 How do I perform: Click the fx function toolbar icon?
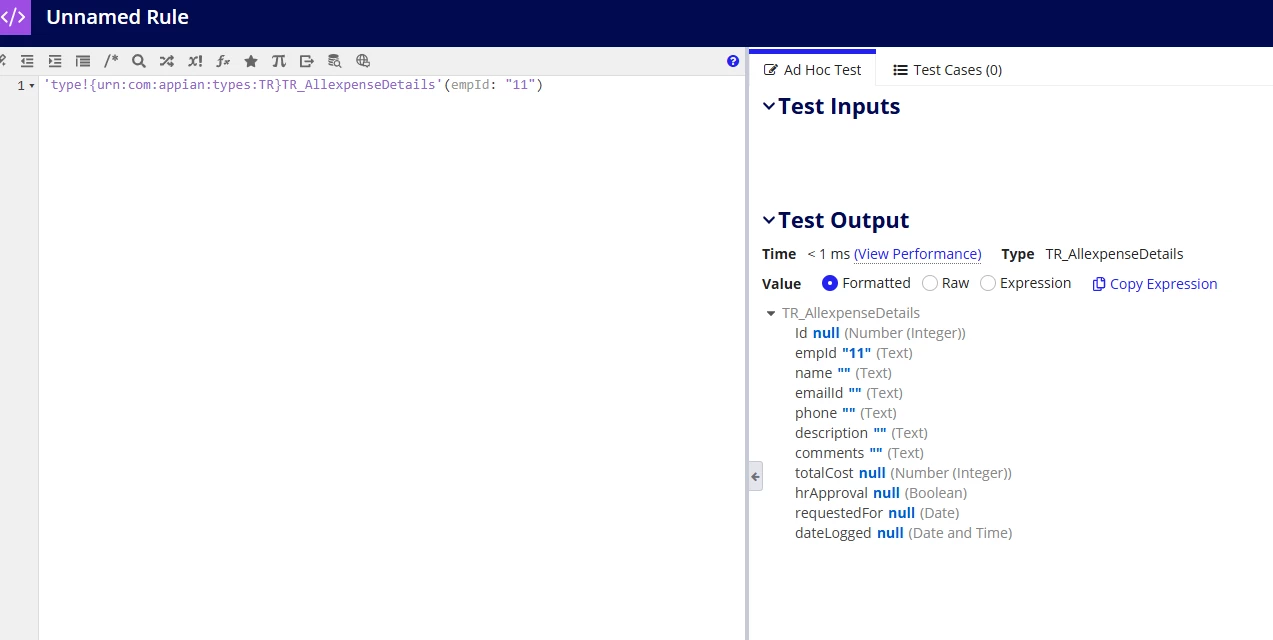click(223, 61)
